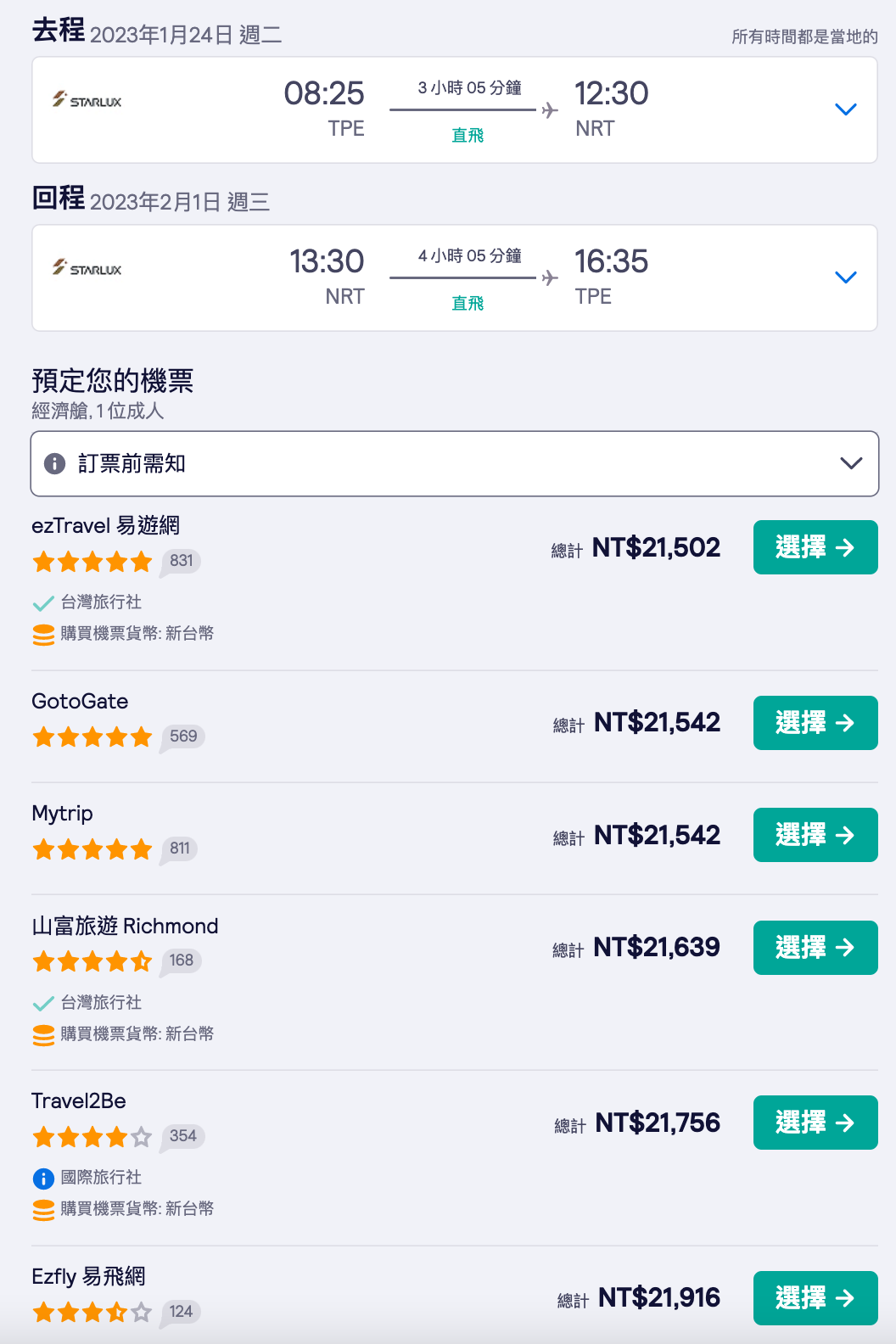Select the Ezfly 易飛網 offer
The height and width of the screenshot is (1344, 896).
815,1298
